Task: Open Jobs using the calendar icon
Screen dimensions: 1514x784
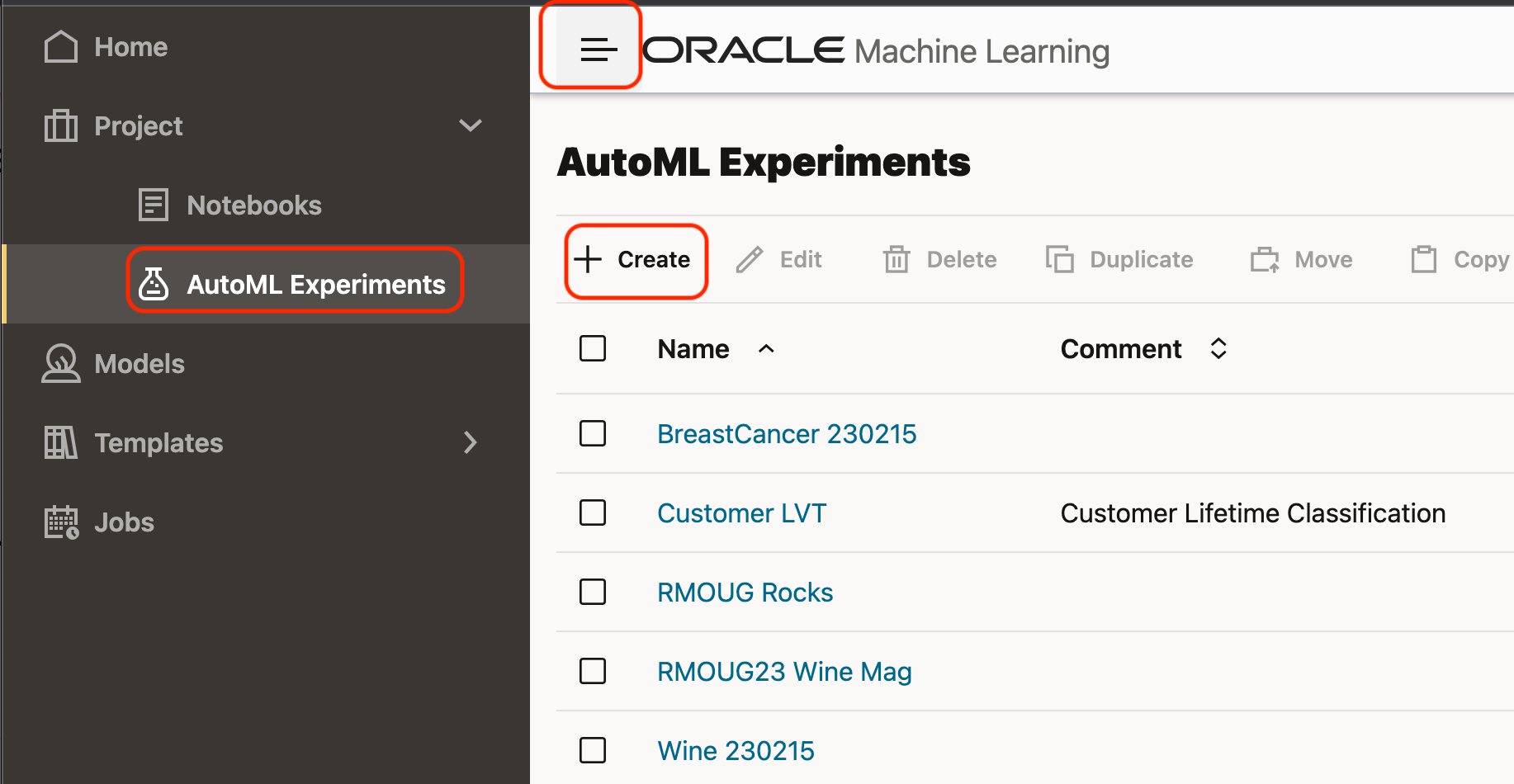Action: point(59,522)
